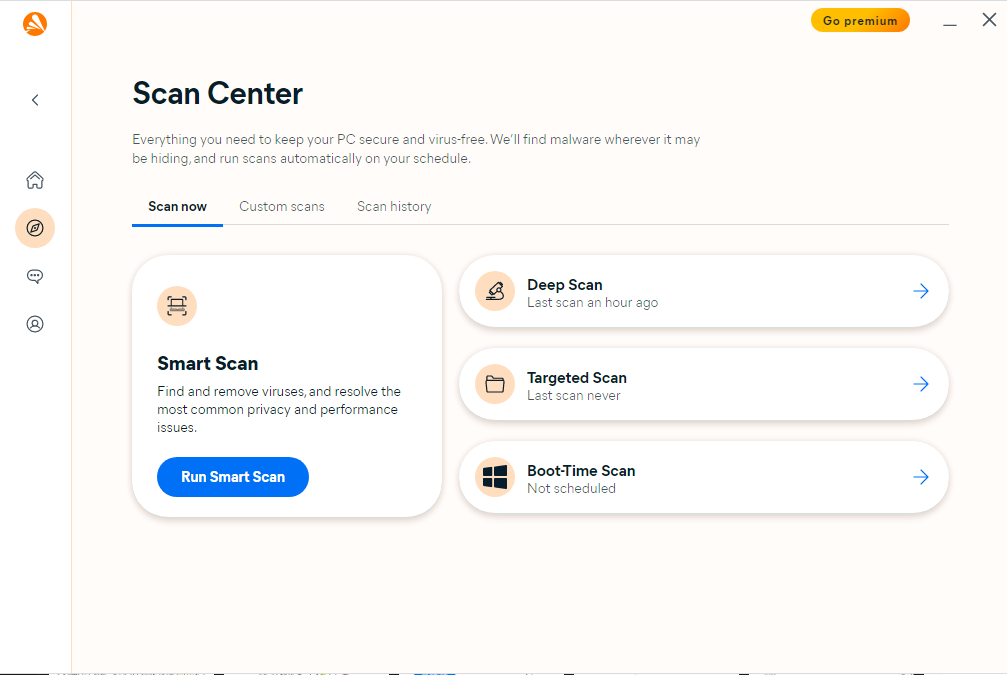Open the Account profile icon
This screenshot has width=1007, height=675.
pyautogui.click(x=35, y=324)
